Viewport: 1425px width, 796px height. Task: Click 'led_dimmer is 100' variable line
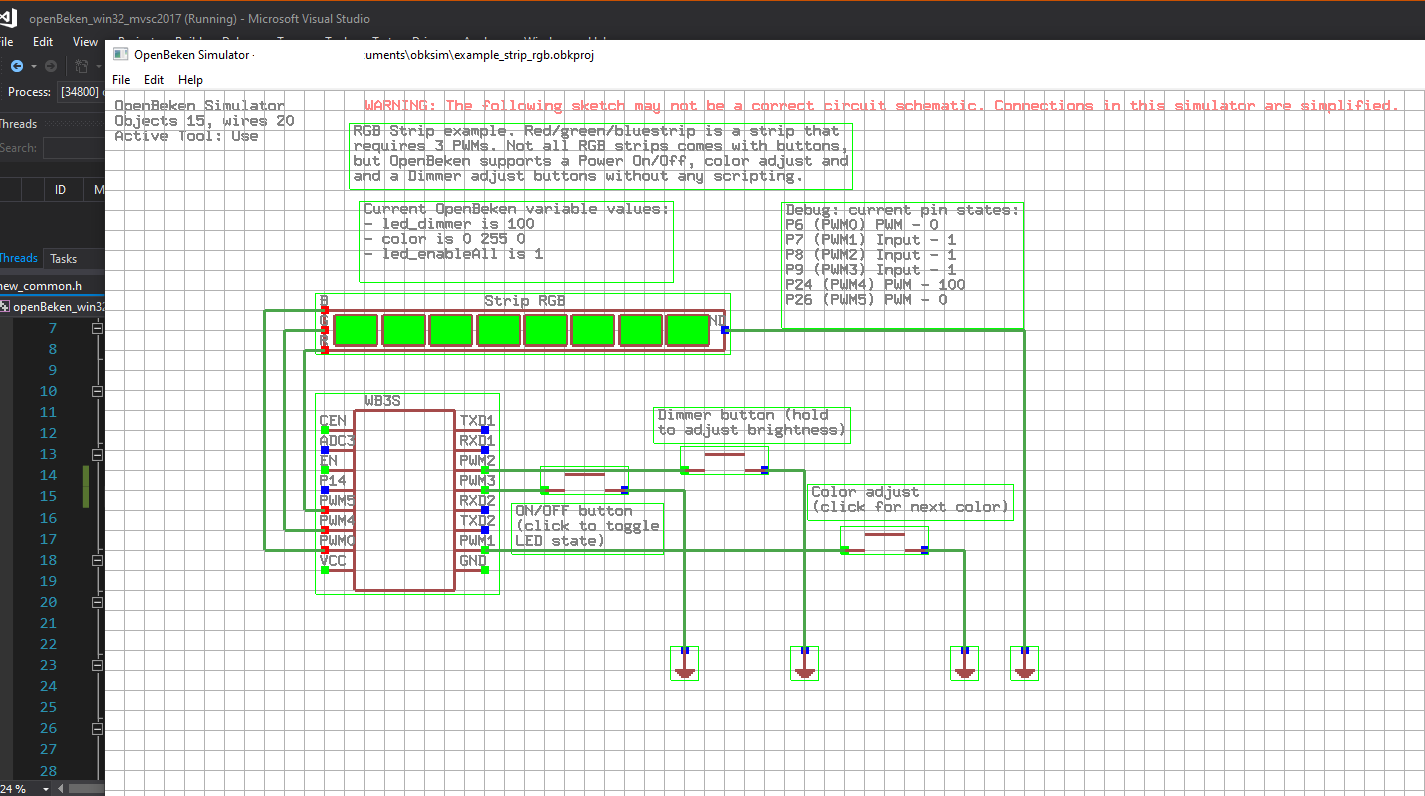tap(449, 224)
